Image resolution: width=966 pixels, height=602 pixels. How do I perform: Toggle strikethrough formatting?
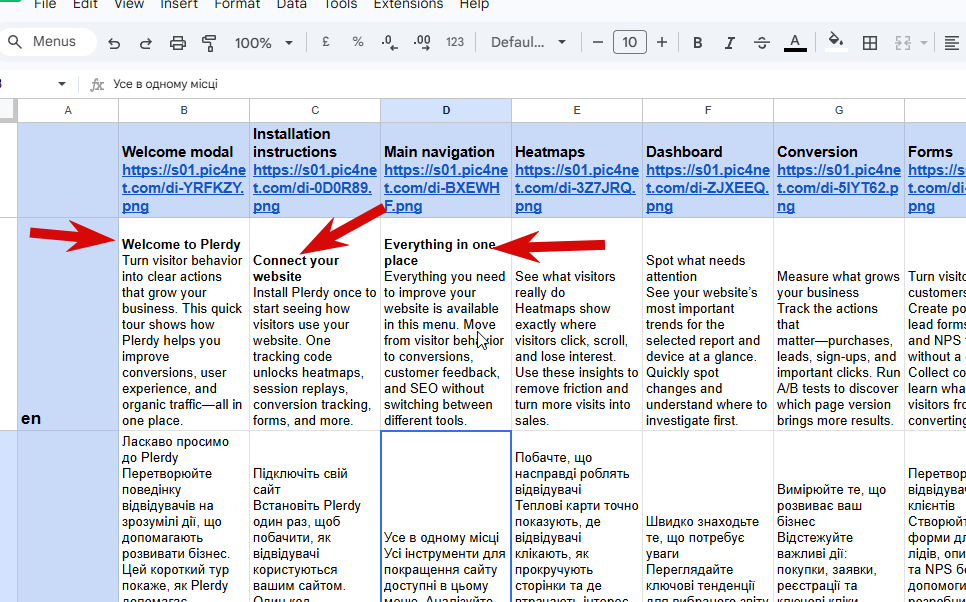(762, 43)
